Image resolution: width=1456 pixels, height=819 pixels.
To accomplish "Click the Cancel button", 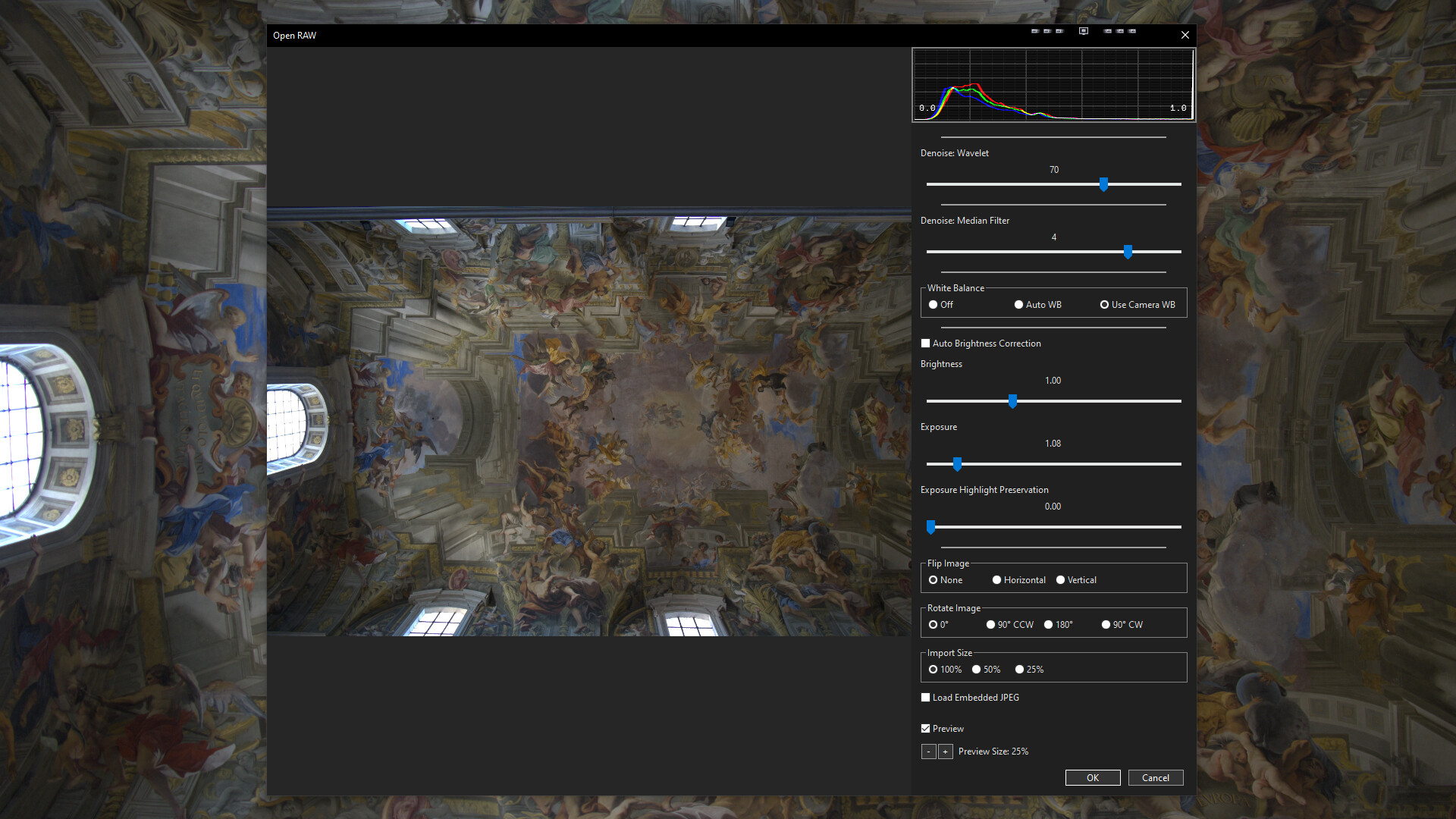I will [x=1156, y=778].
